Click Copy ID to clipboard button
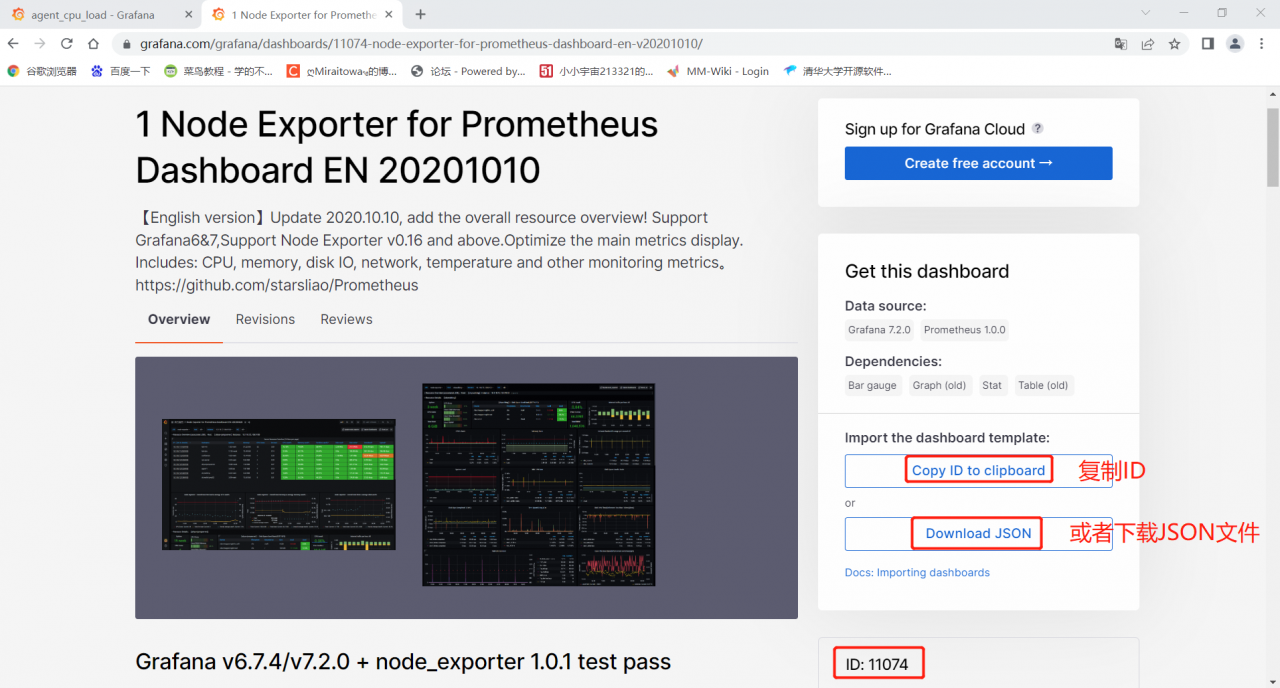 pos(978,470)
